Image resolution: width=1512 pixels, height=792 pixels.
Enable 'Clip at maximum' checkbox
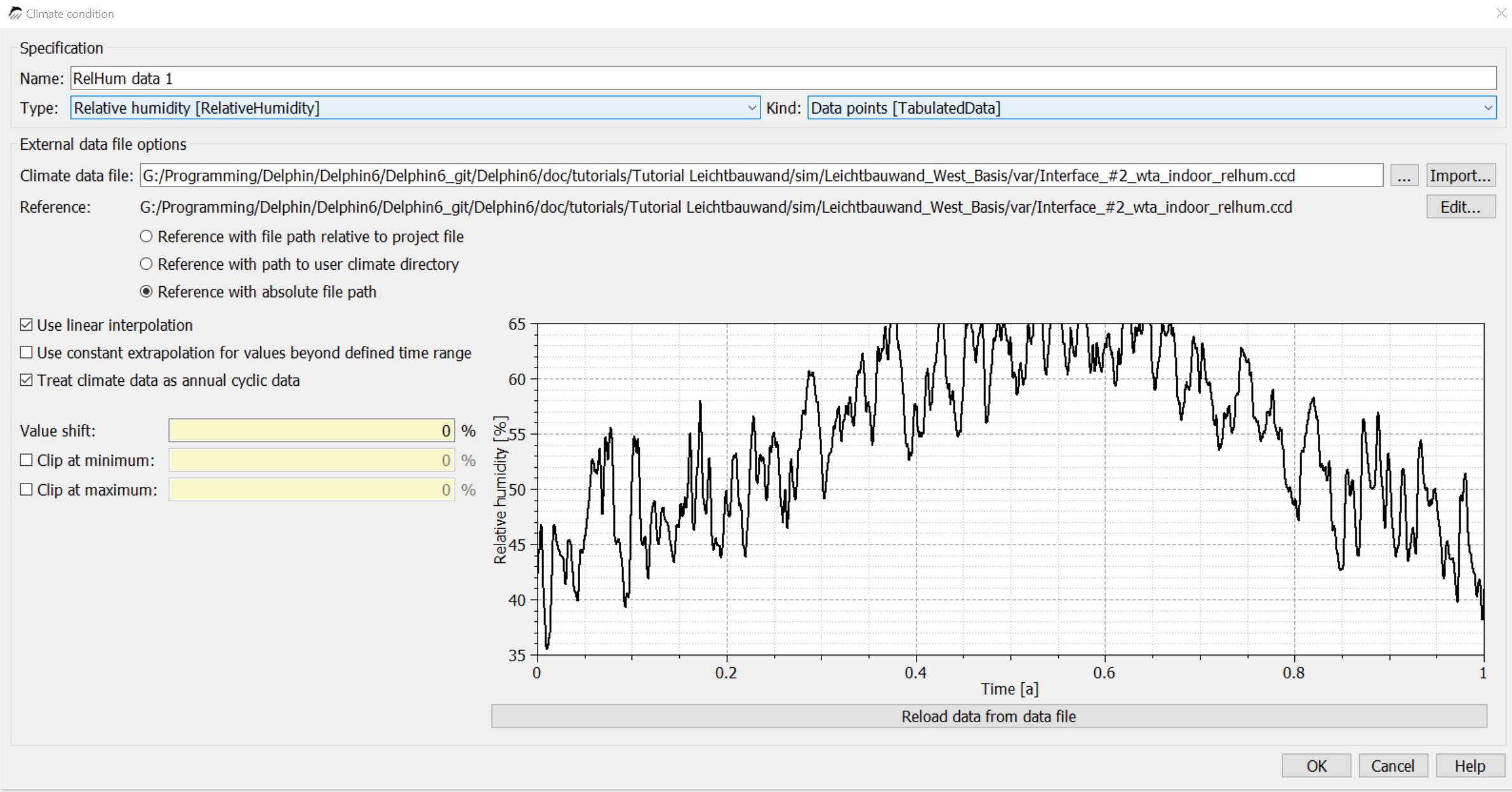click(26, 489)
